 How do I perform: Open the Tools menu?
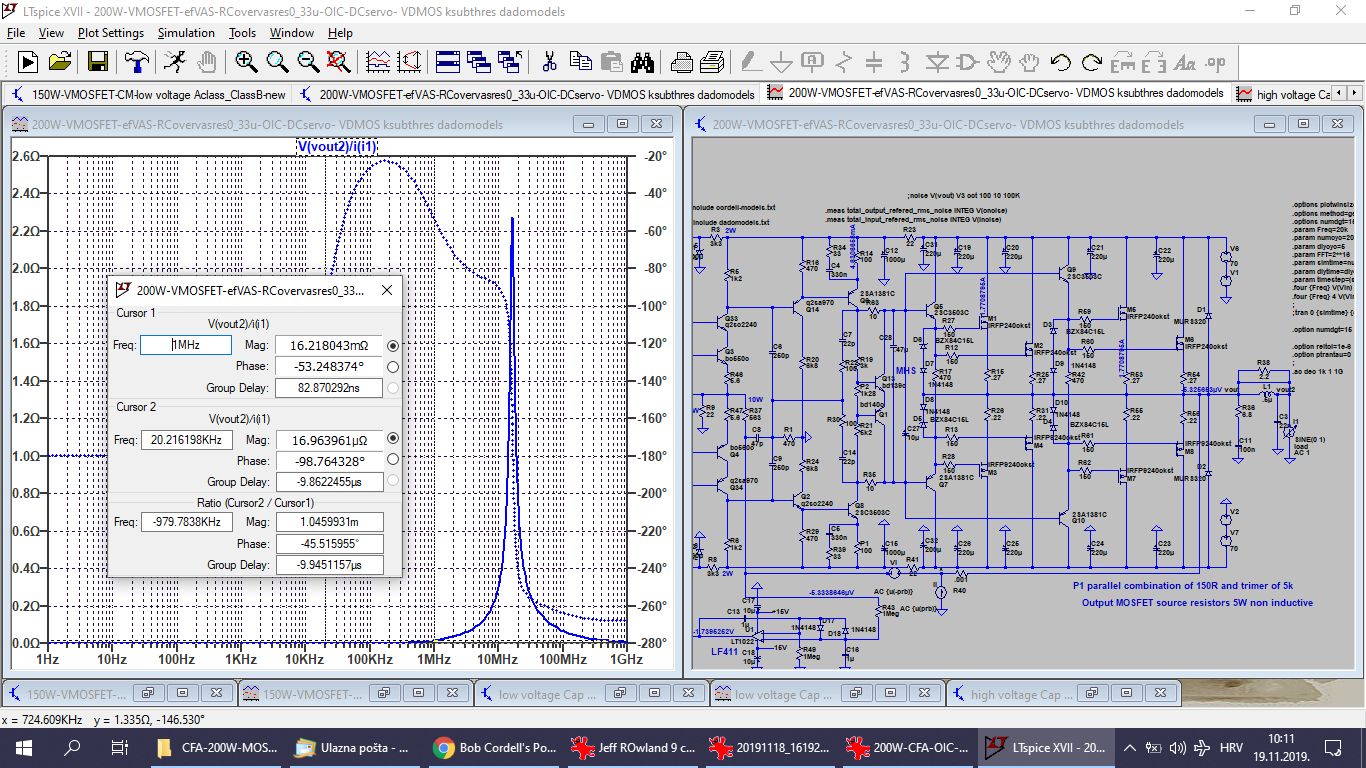[242, 32]
